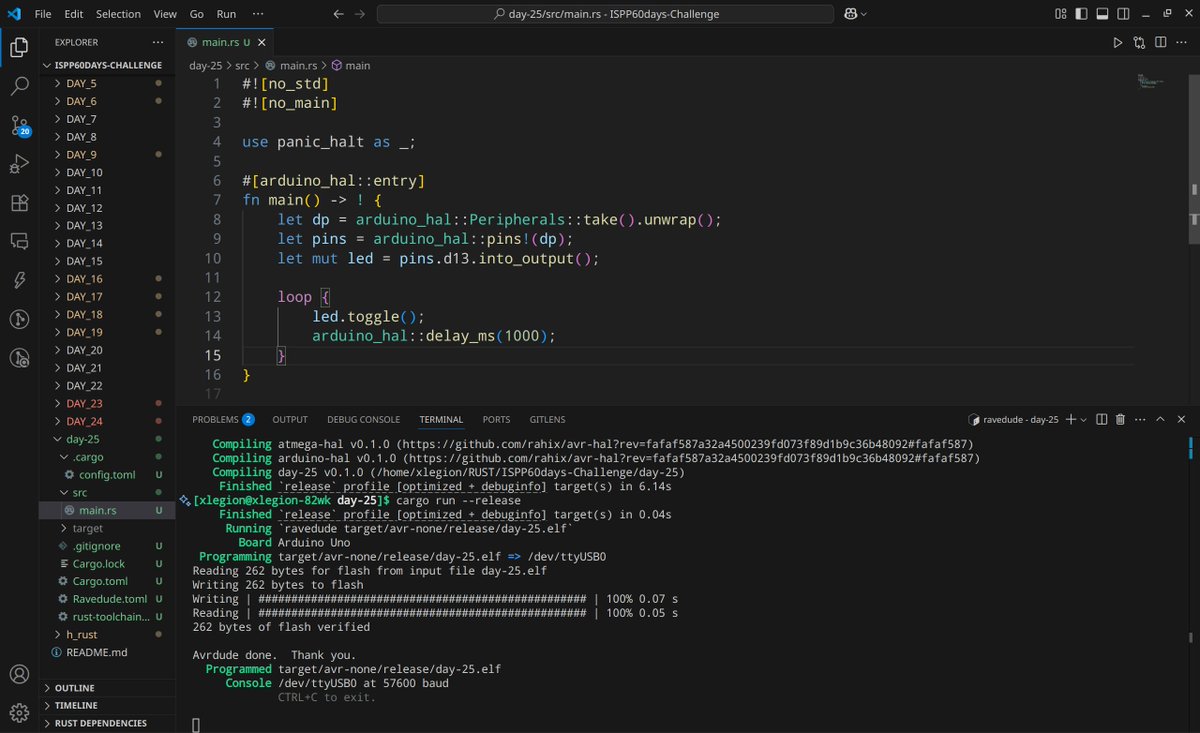Split the editor to the right

(1161, 42)
